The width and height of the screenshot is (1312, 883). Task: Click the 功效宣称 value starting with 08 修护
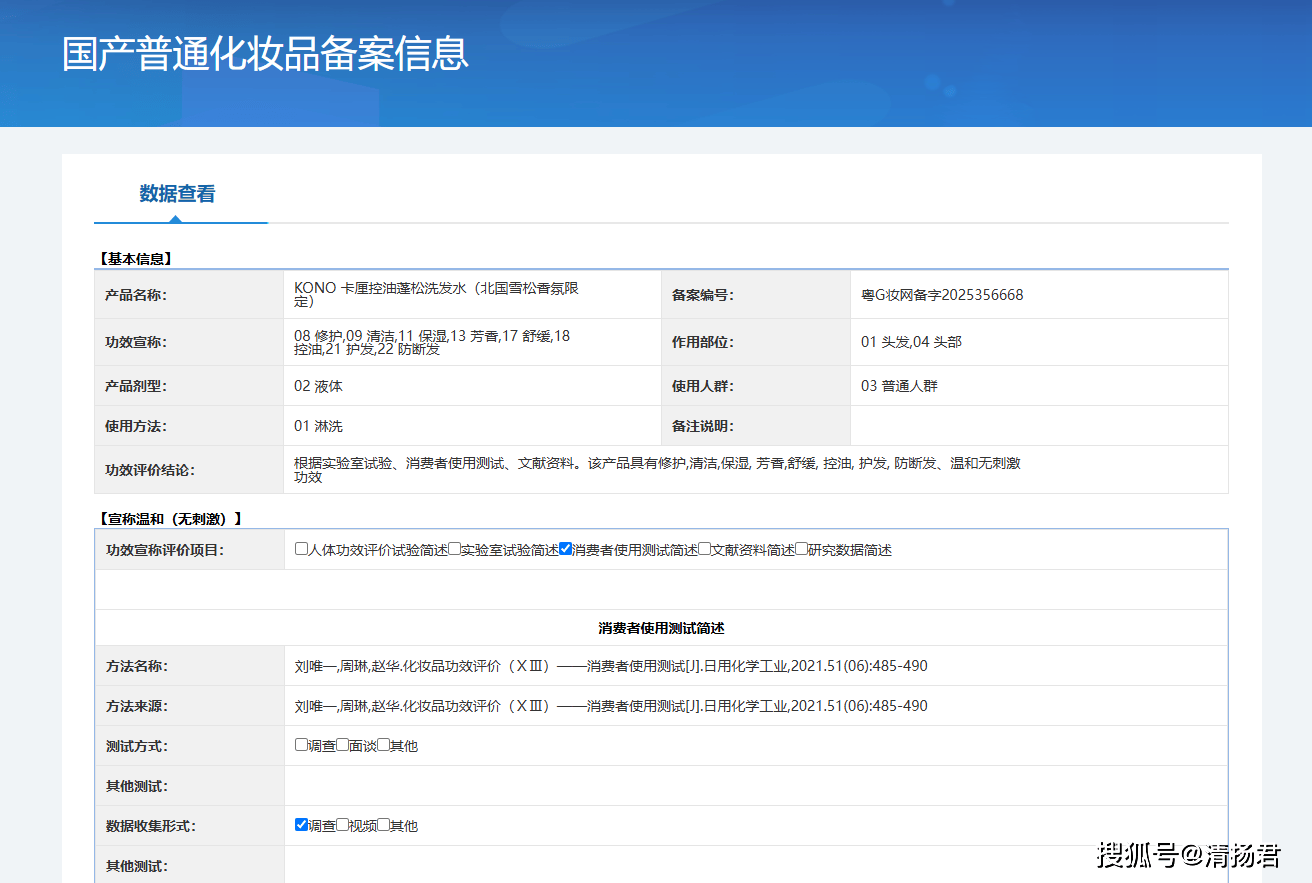coord(432,342)
